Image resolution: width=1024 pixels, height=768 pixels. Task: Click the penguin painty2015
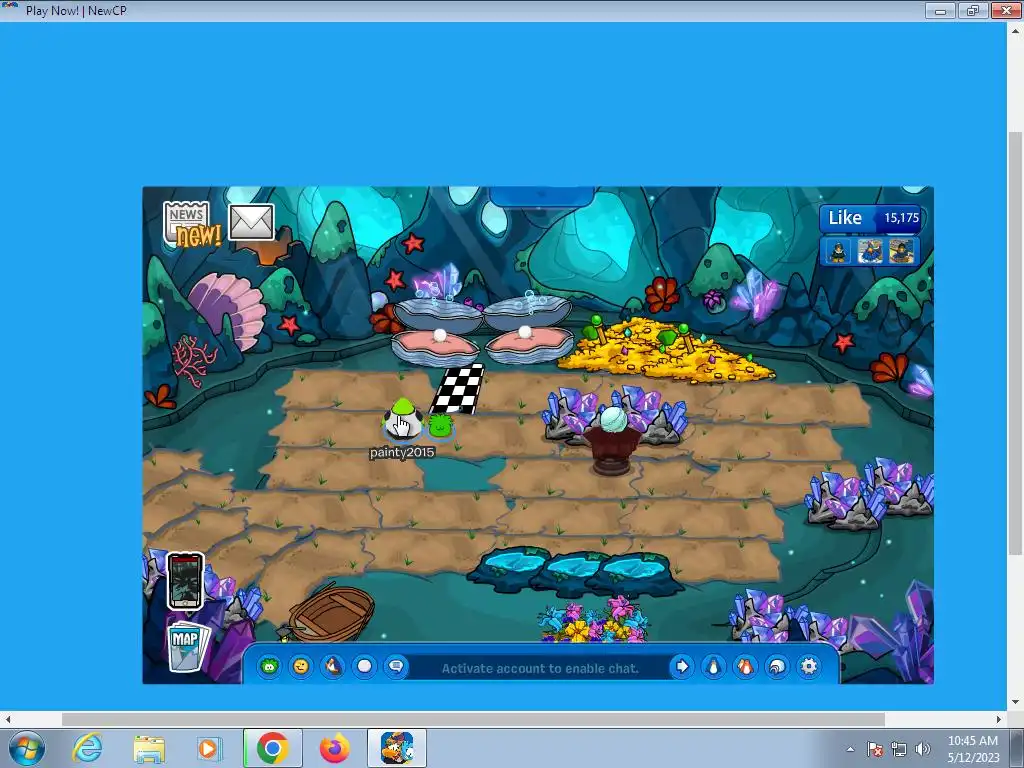click(x=402, y=419)
